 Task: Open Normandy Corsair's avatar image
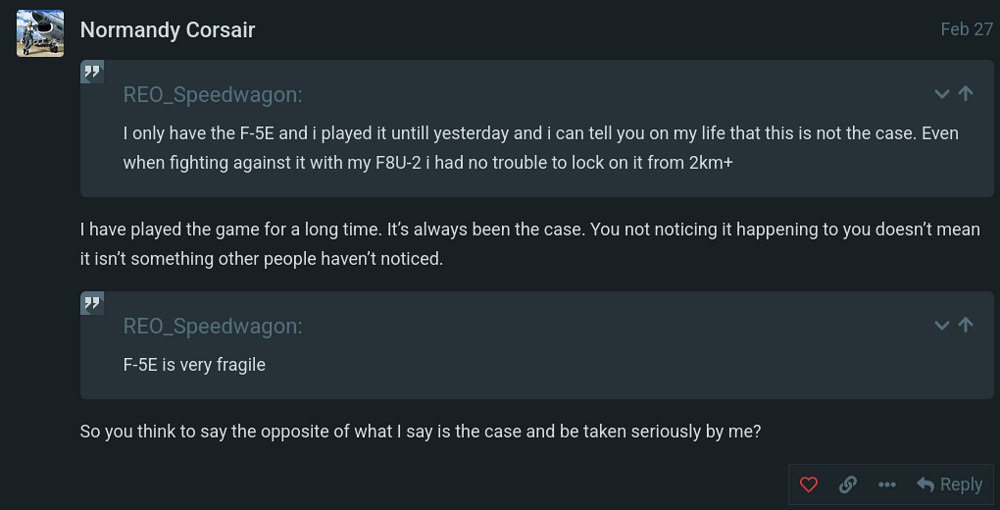(40, 33)
